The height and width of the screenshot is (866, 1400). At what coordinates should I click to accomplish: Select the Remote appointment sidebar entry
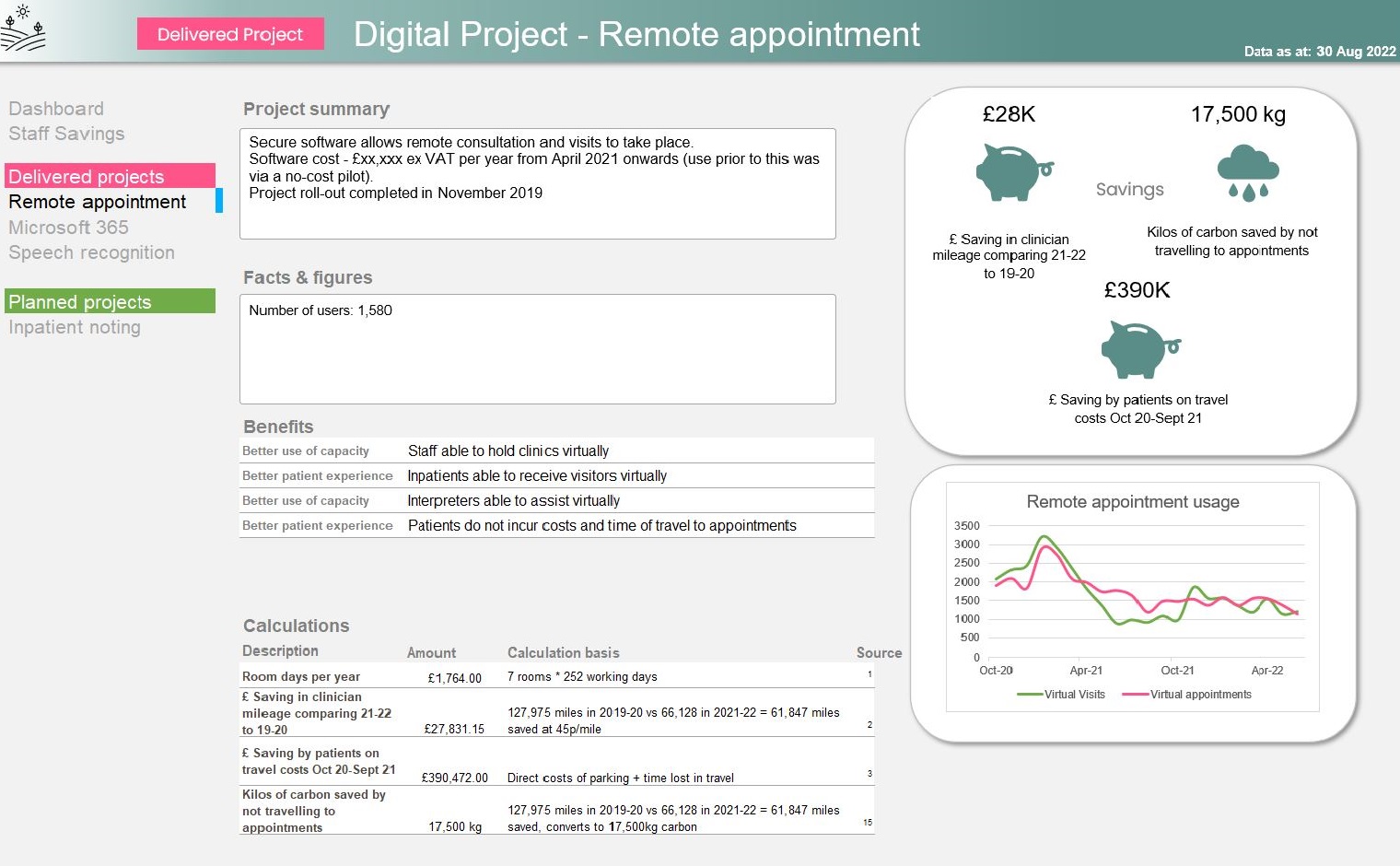click(x=97, y=202)
